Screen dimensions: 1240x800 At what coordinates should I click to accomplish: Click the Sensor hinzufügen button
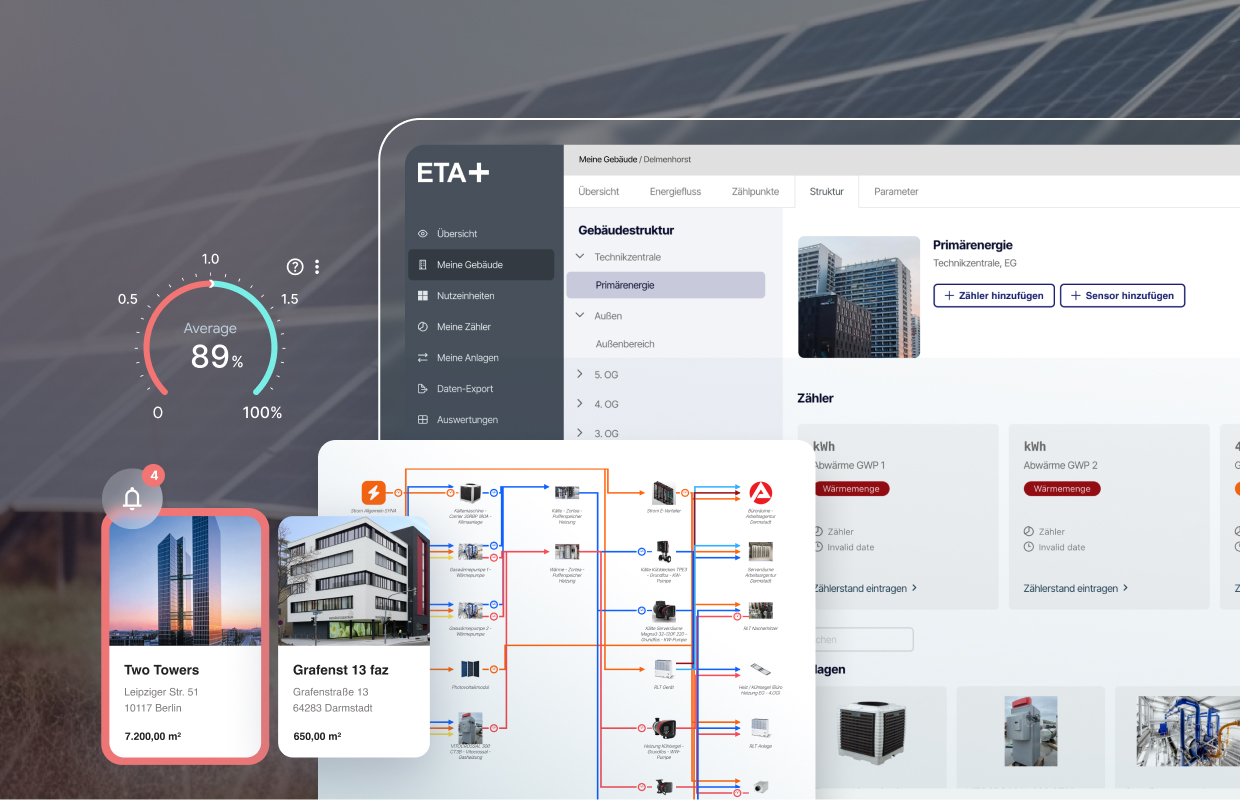point(1122,295)
